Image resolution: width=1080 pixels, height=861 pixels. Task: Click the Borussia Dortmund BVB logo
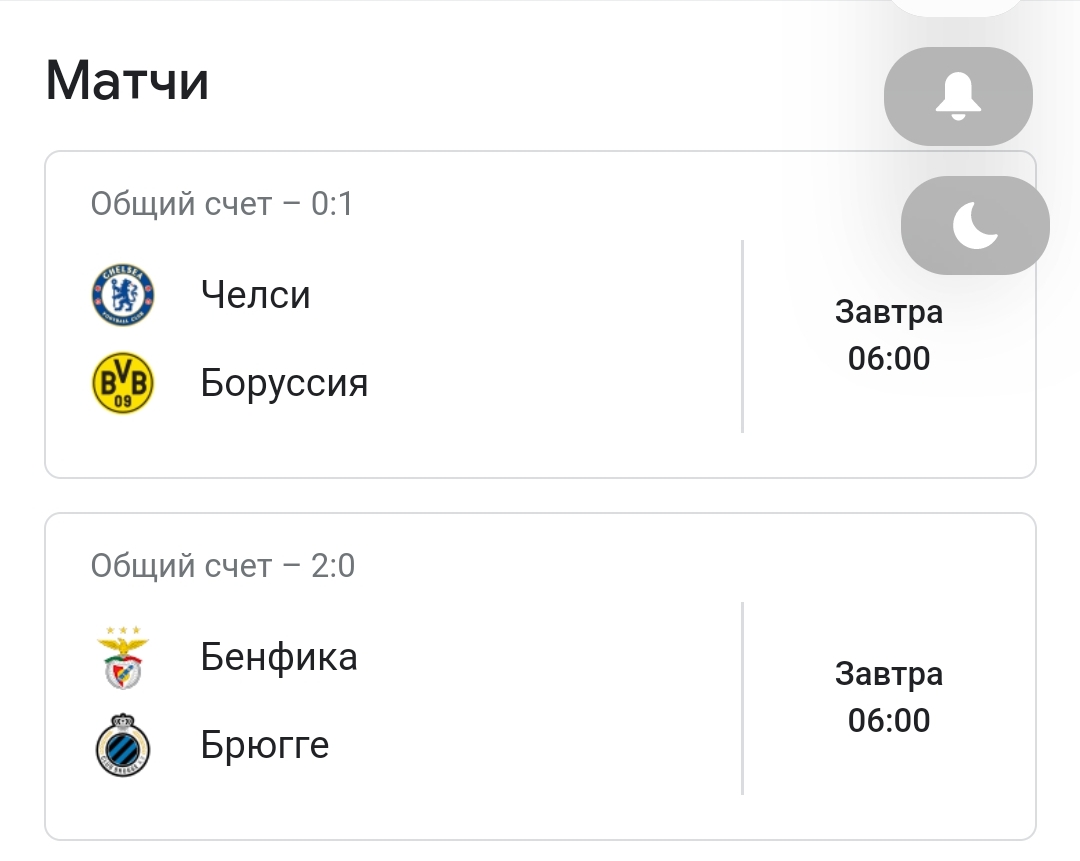(123, 383)
